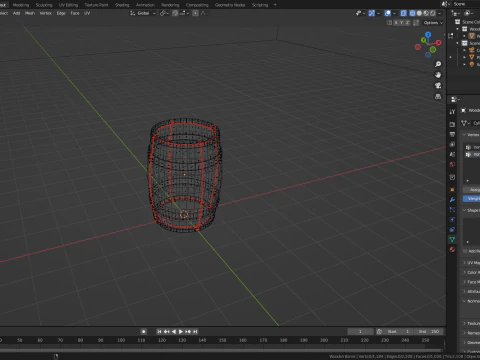Switch to the Modeling workspace tab
This screenshot has height=360, width=480.
(x=21, y=5)
